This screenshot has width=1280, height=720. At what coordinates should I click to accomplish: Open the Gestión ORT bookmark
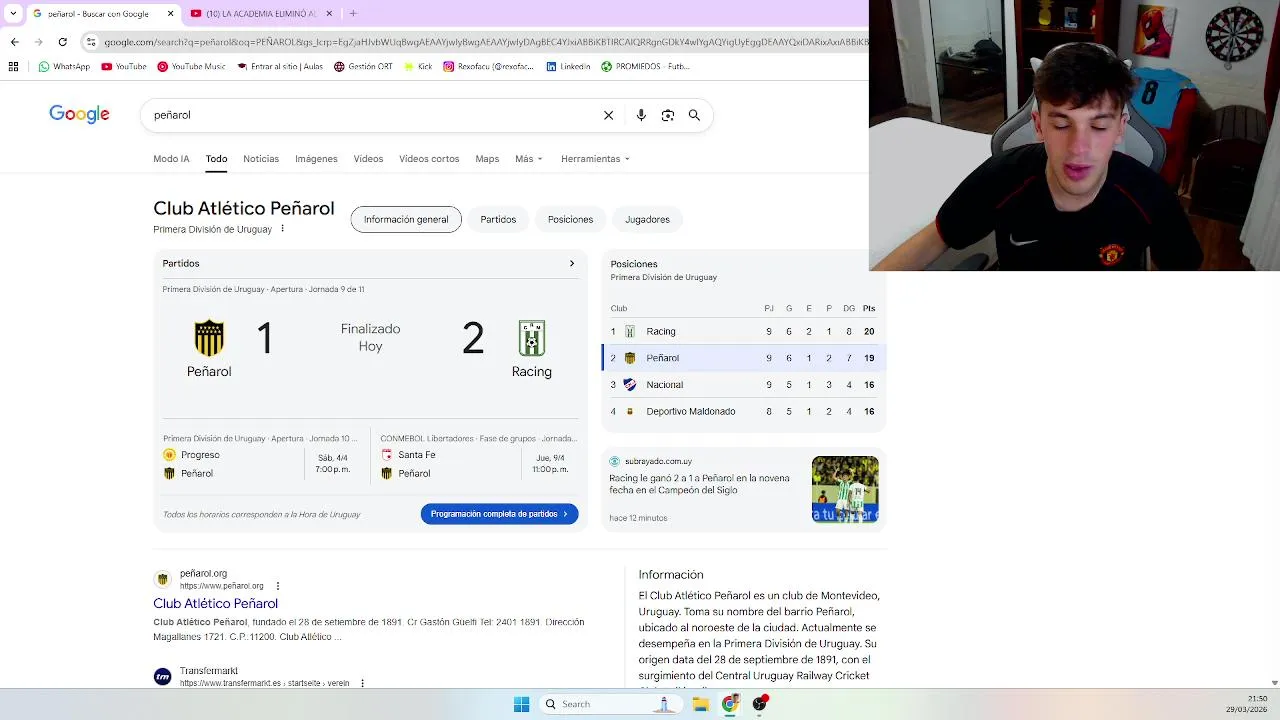click(363, 67)
